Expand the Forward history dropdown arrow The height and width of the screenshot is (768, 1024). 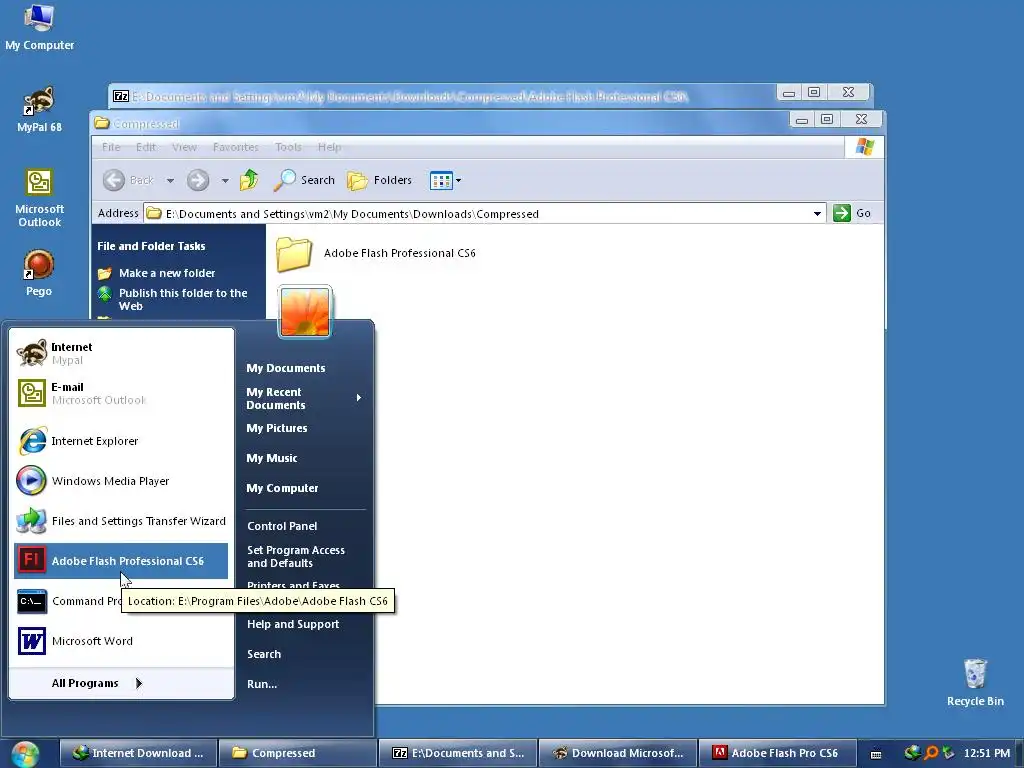coord(225,181)
